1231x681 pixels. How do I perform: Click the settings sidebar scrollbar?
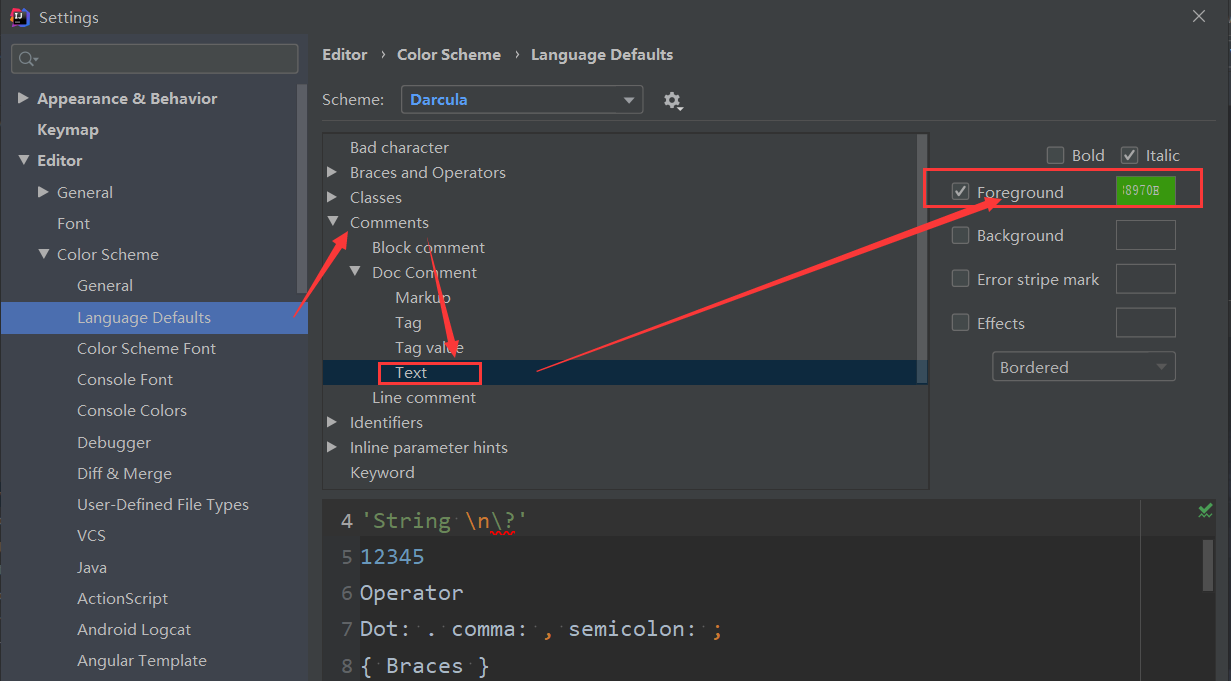(x=302, y=190)
